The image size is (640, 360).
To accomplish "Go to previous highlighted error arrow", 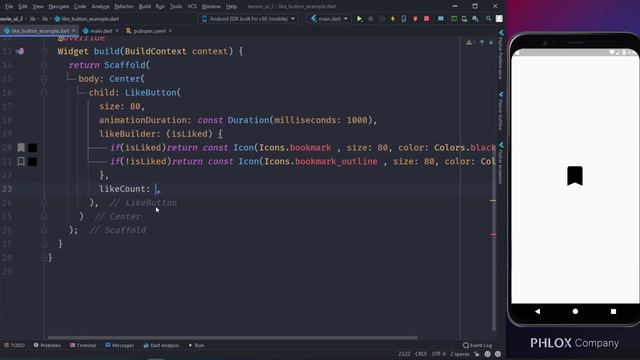I will pos(482,42).
